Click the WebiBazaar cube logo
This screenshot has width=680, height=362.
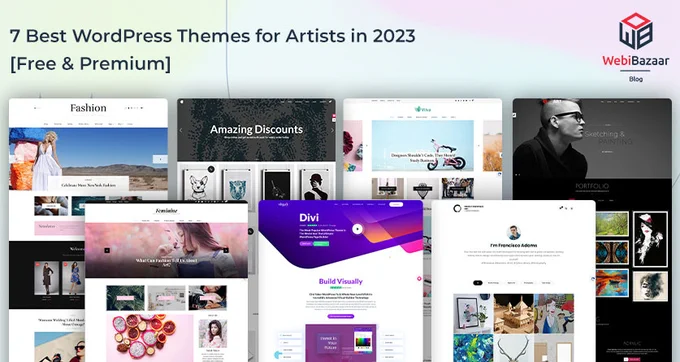tap(635, 31)
